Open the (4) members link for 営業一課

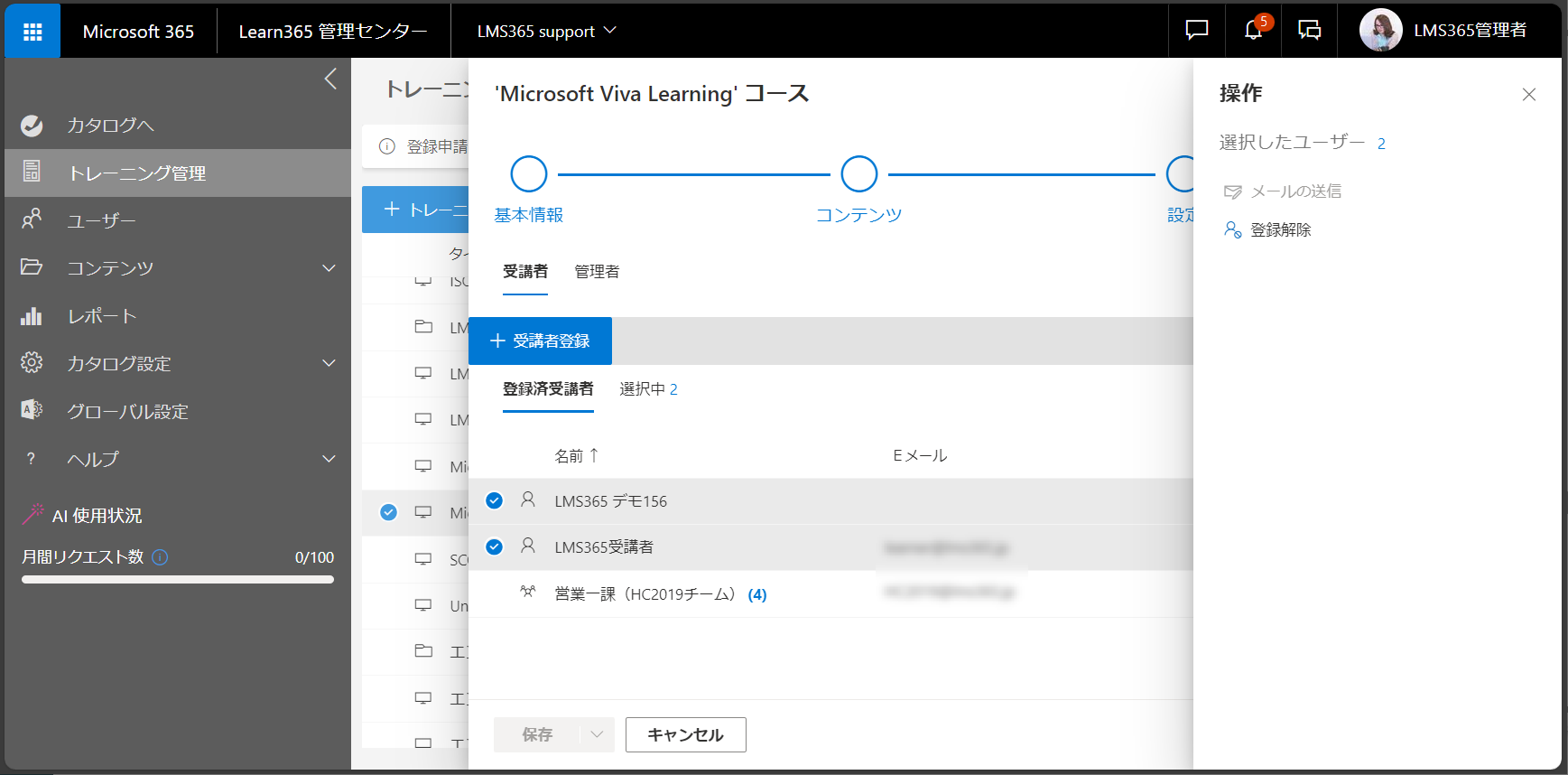[757, 594]
